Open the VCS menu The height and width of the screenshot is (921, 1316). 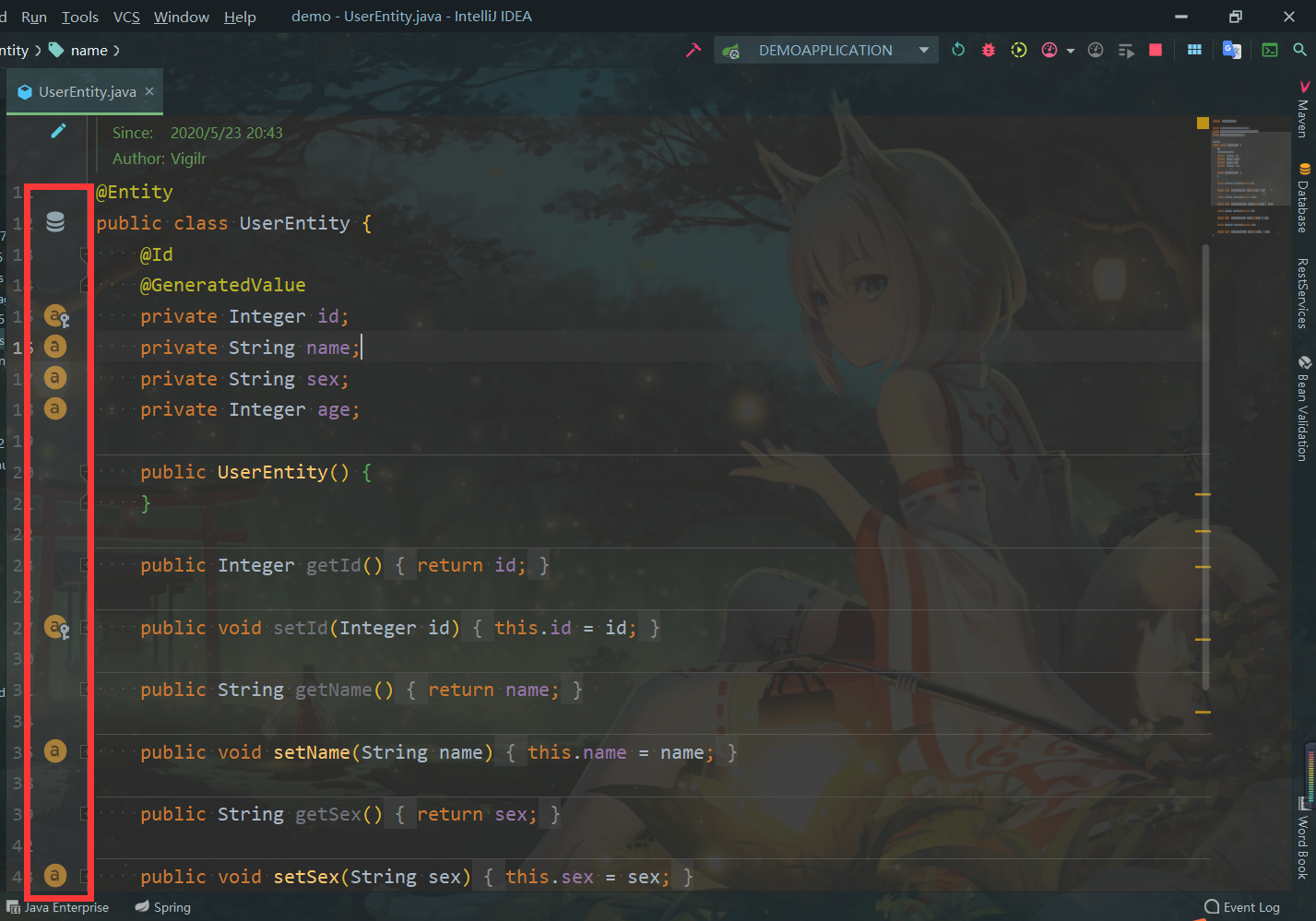coord(126,17)
